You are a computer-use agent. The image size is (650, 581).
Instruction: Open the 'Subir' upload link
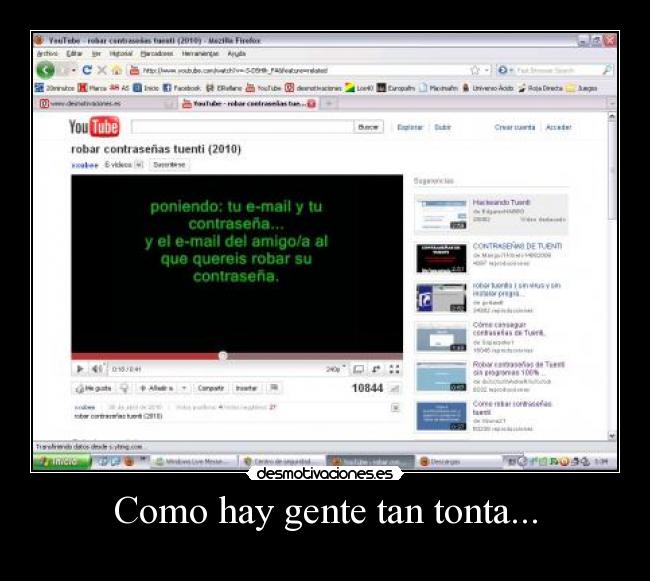point(442,127)
